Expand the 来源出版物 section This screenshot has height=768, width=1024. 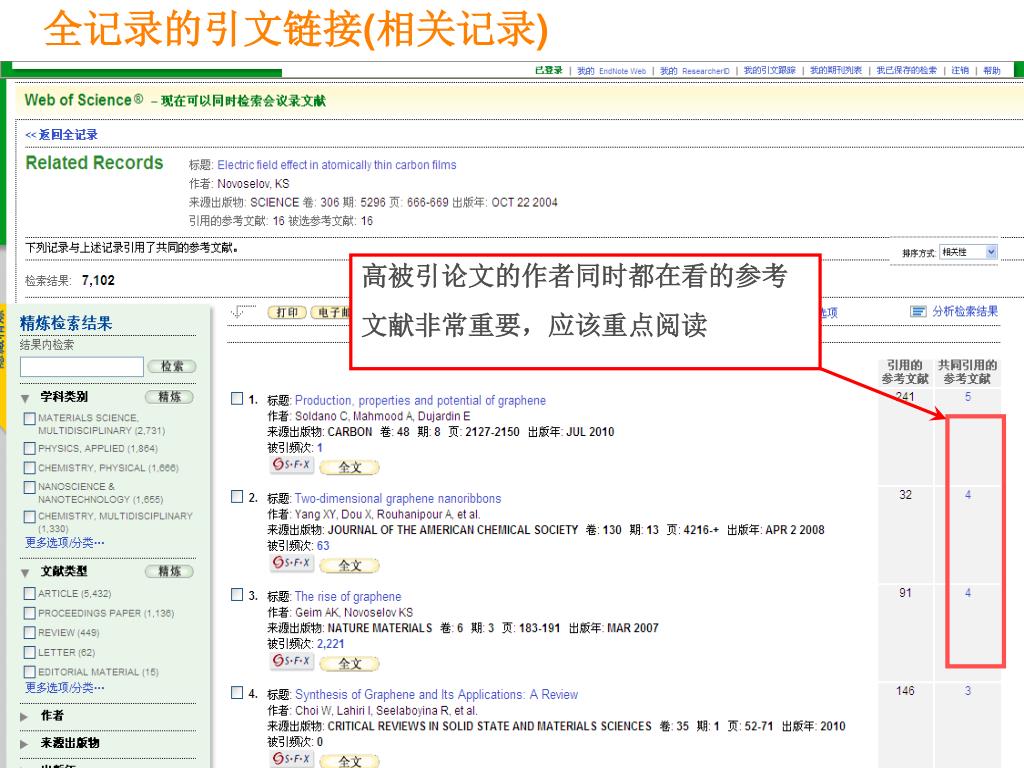[24, 744]
